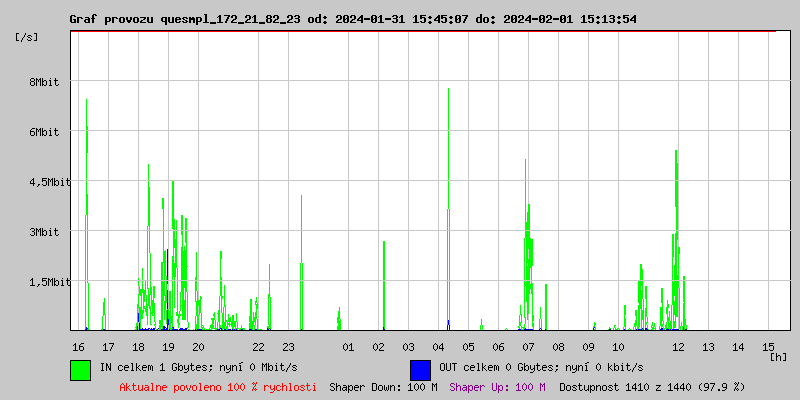Select hour 23 on the time axis

288,347
